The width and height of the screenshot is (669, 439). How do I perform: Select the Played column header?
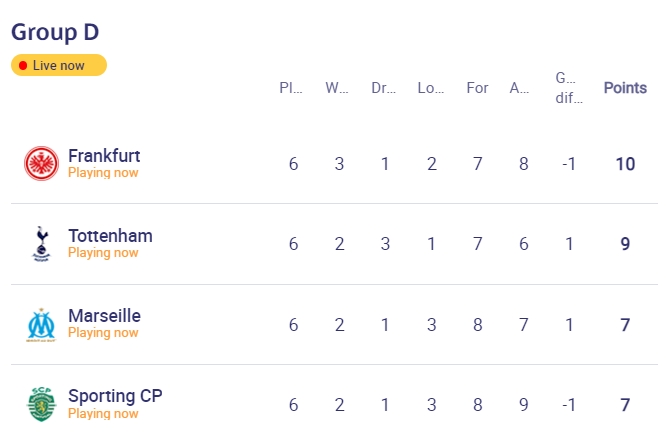coord(291,88)
